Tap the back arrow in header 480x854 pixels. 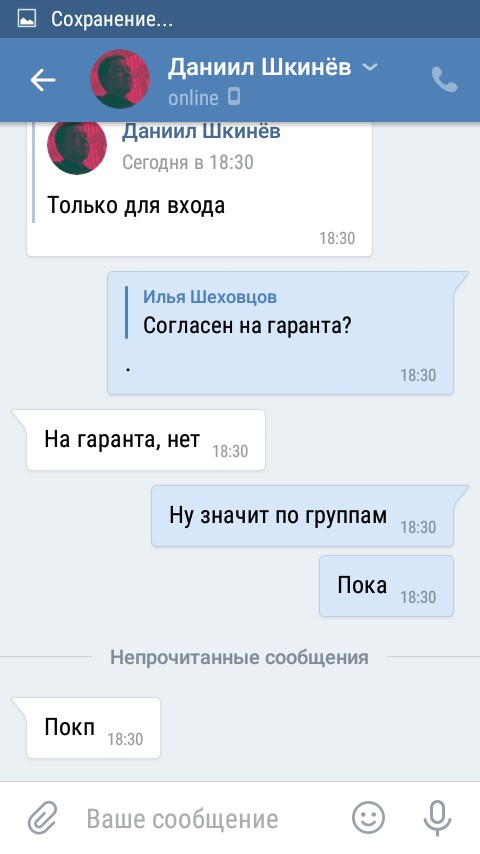pos(43,81)
